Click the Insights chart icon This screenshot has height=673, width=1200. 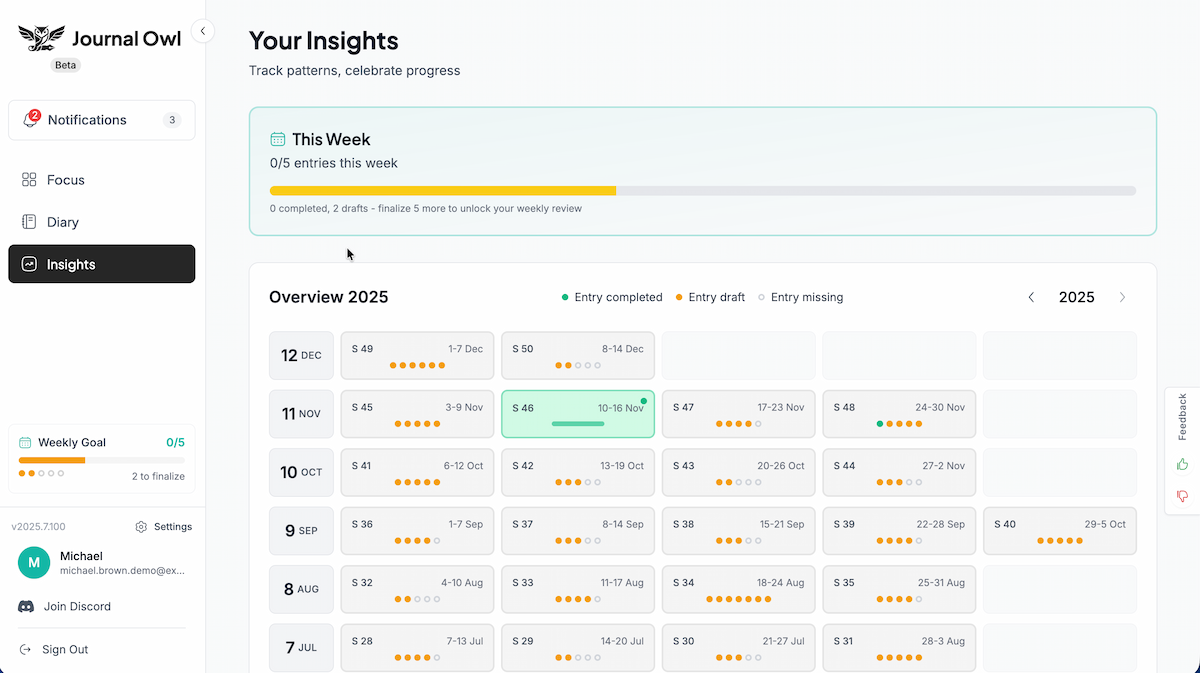tap(28, 264)
